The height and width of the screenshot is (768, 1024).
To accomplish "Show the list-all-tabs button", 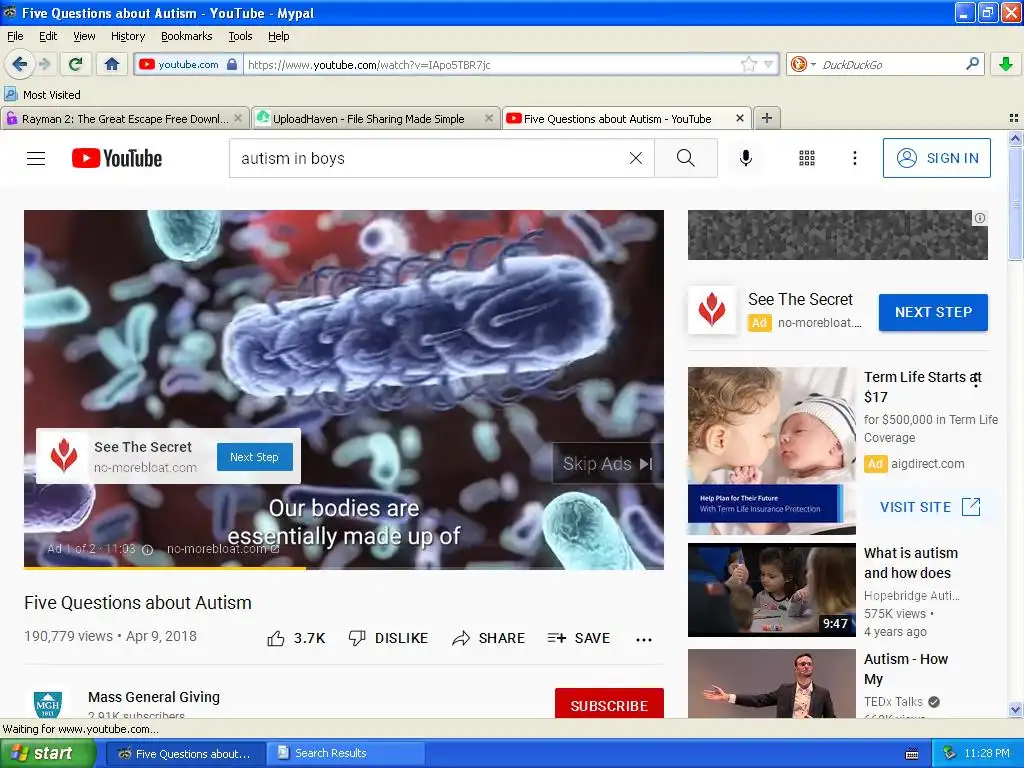I will click(1014, 118).
